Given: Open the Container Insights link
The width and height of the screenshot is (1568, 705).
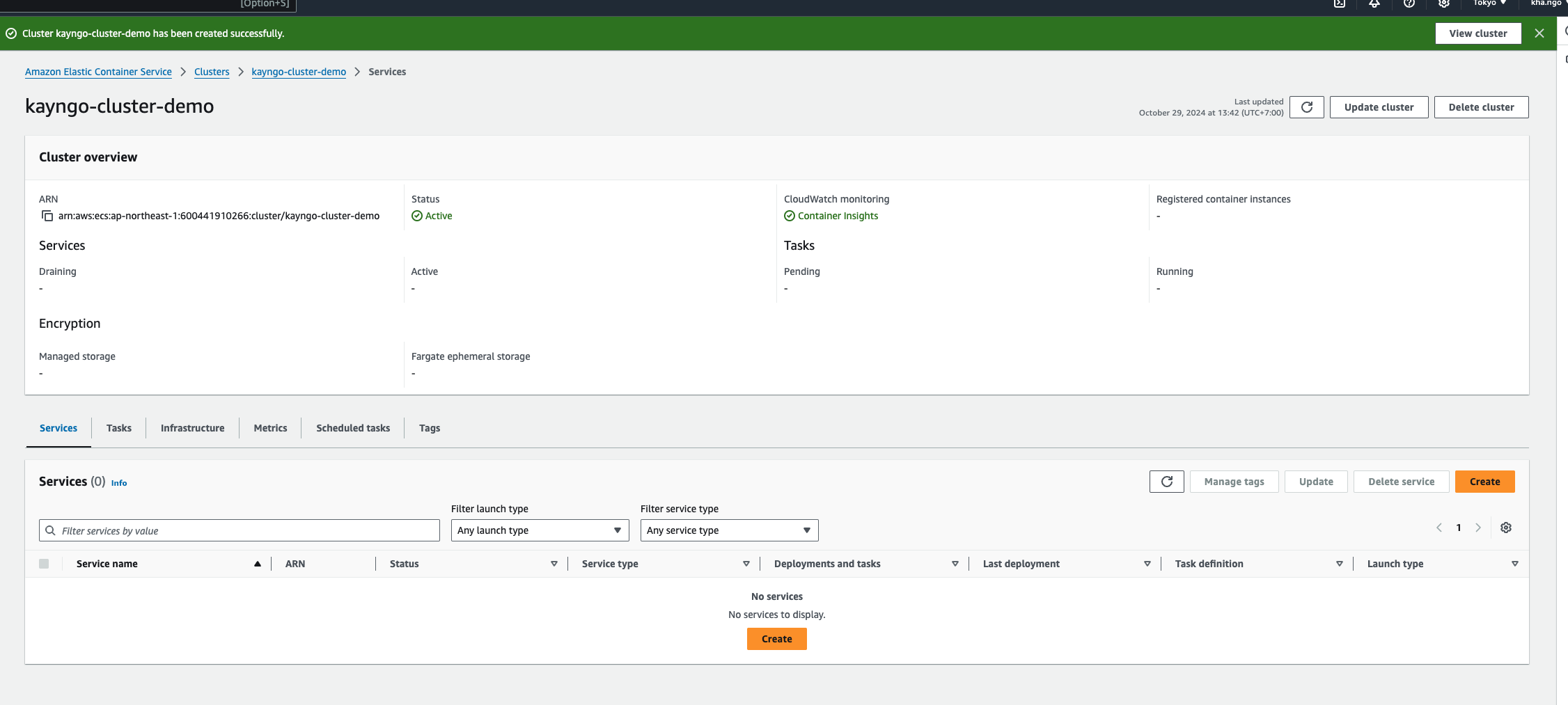Looking at the screenshot, I should point(838,216).
